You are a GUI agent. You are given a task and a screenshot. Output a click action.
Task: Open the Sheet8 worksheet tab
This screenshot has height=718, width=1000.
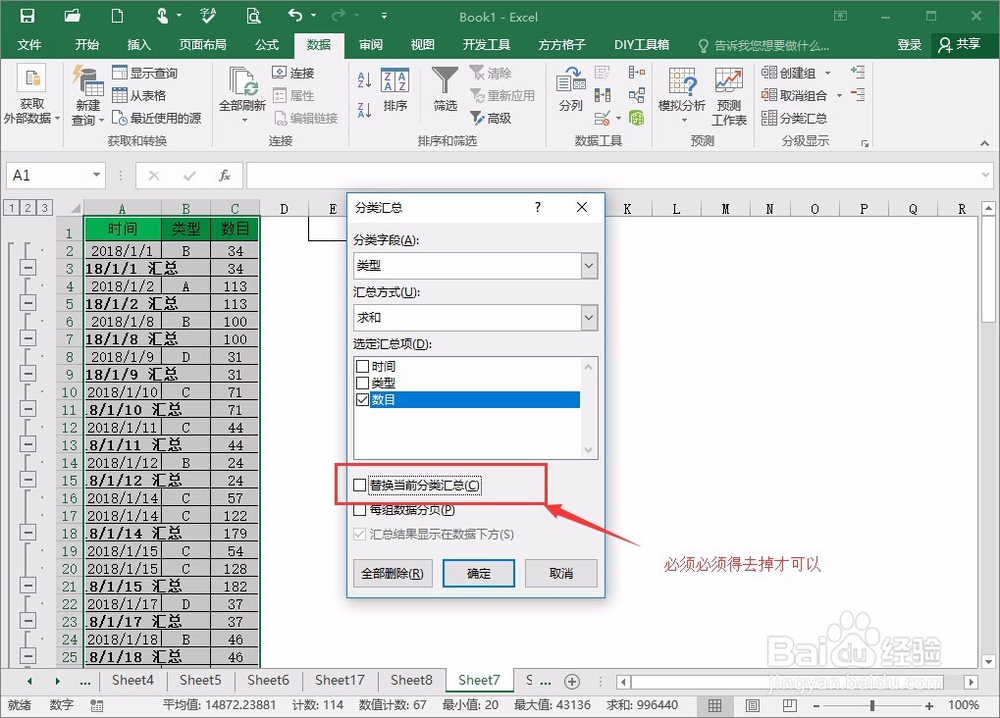411,680
